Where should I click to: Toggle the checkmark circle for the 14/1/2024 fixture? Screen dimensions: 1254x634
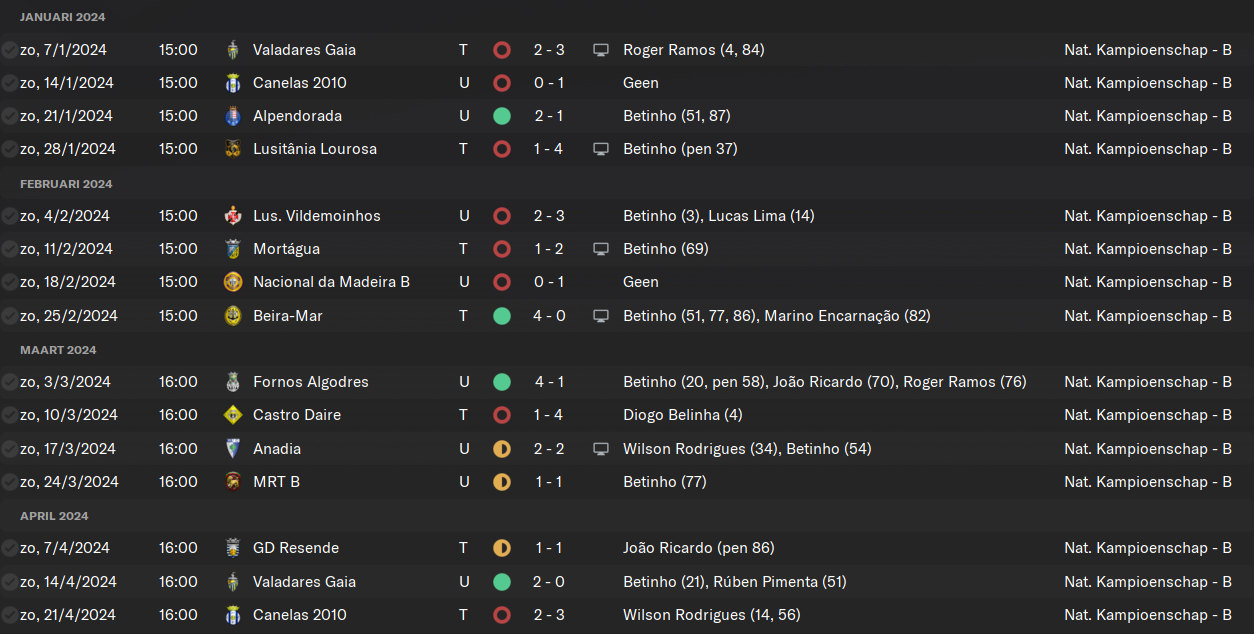9,83
